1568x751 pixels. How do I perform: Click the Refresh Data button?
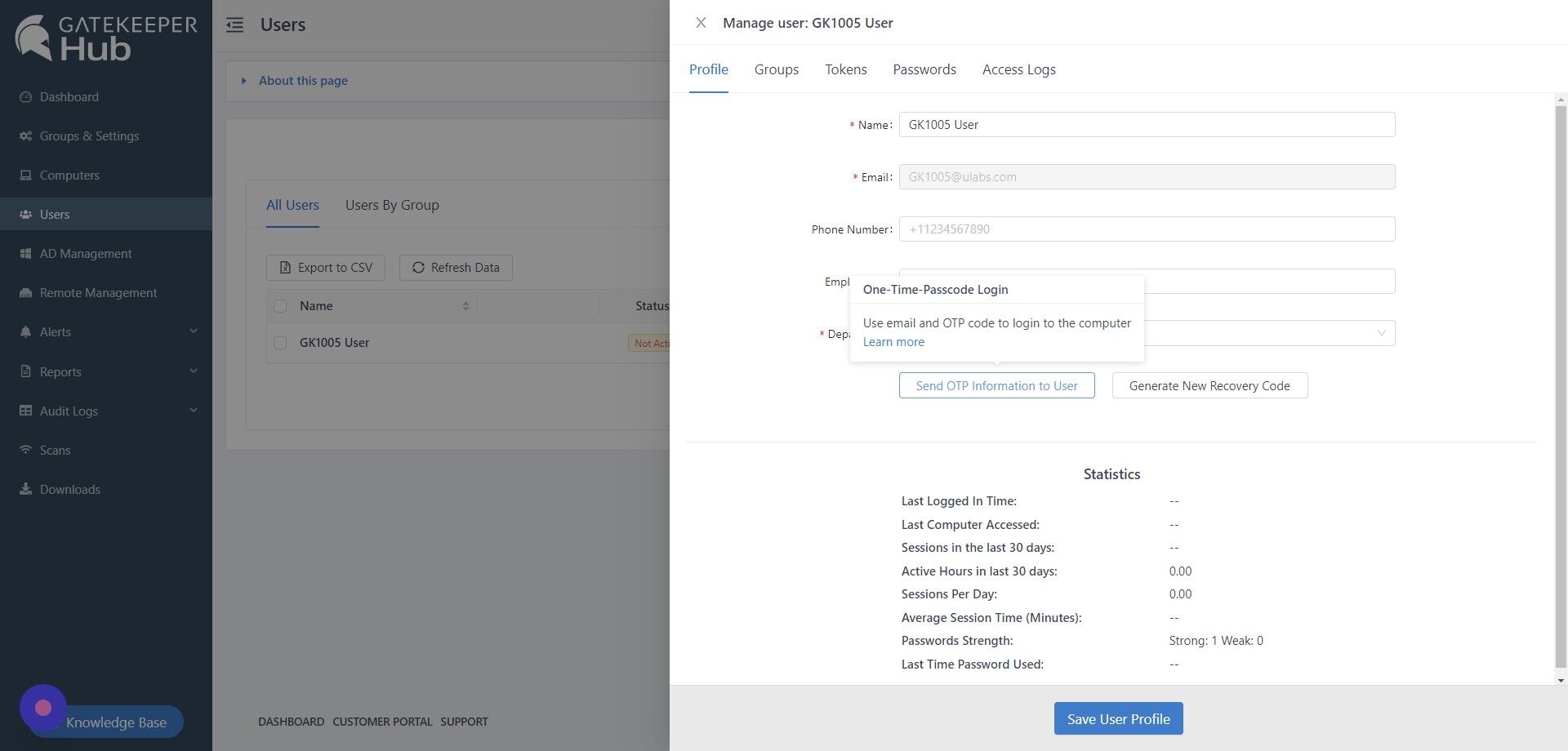(x=456, y=268)
